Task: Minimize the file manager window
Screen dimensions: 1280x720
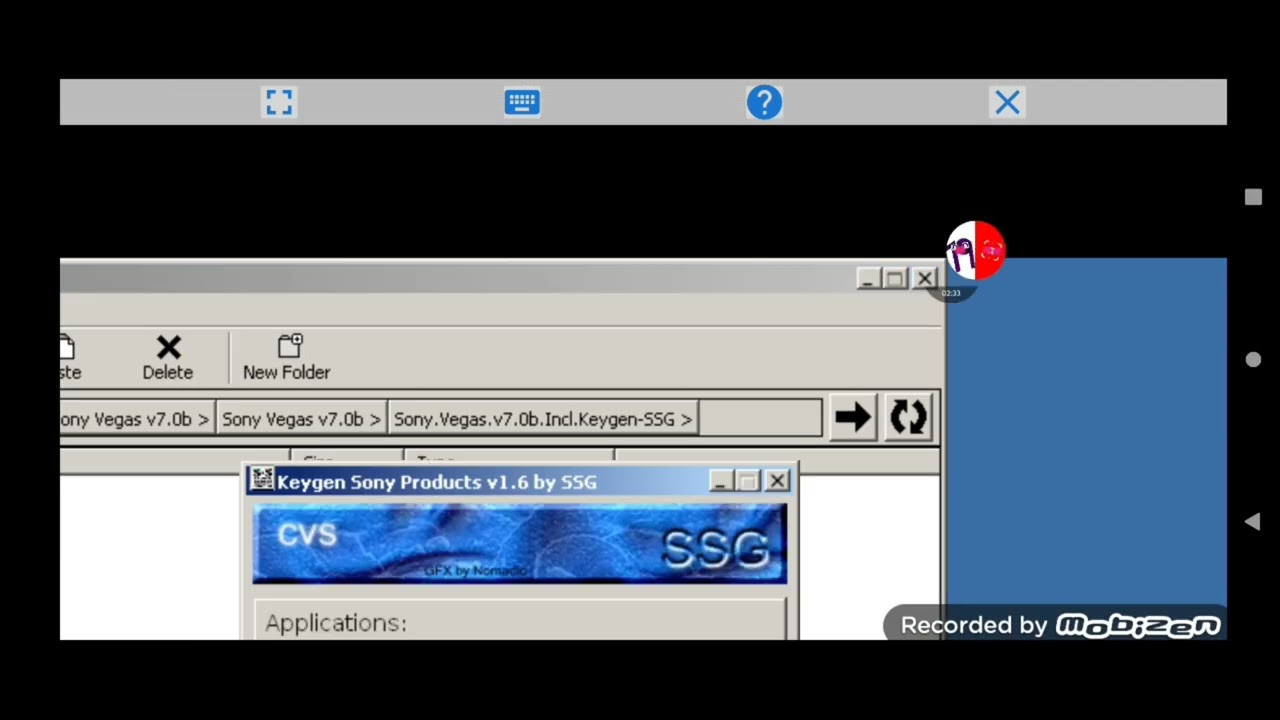Action: pos(867,278)
